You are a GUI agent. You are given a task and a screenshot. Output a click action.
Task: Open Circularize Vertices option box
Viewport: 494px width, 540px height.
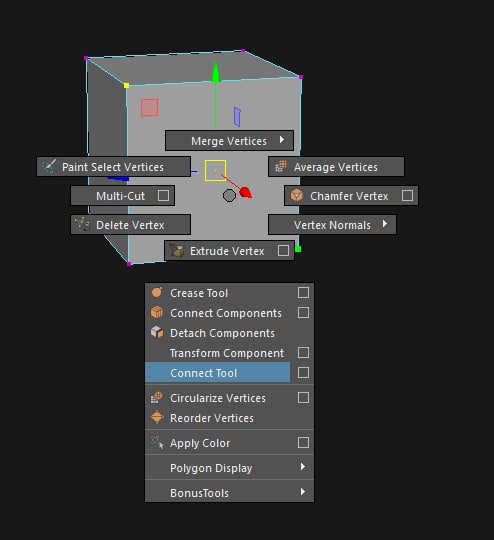[303, 398]
